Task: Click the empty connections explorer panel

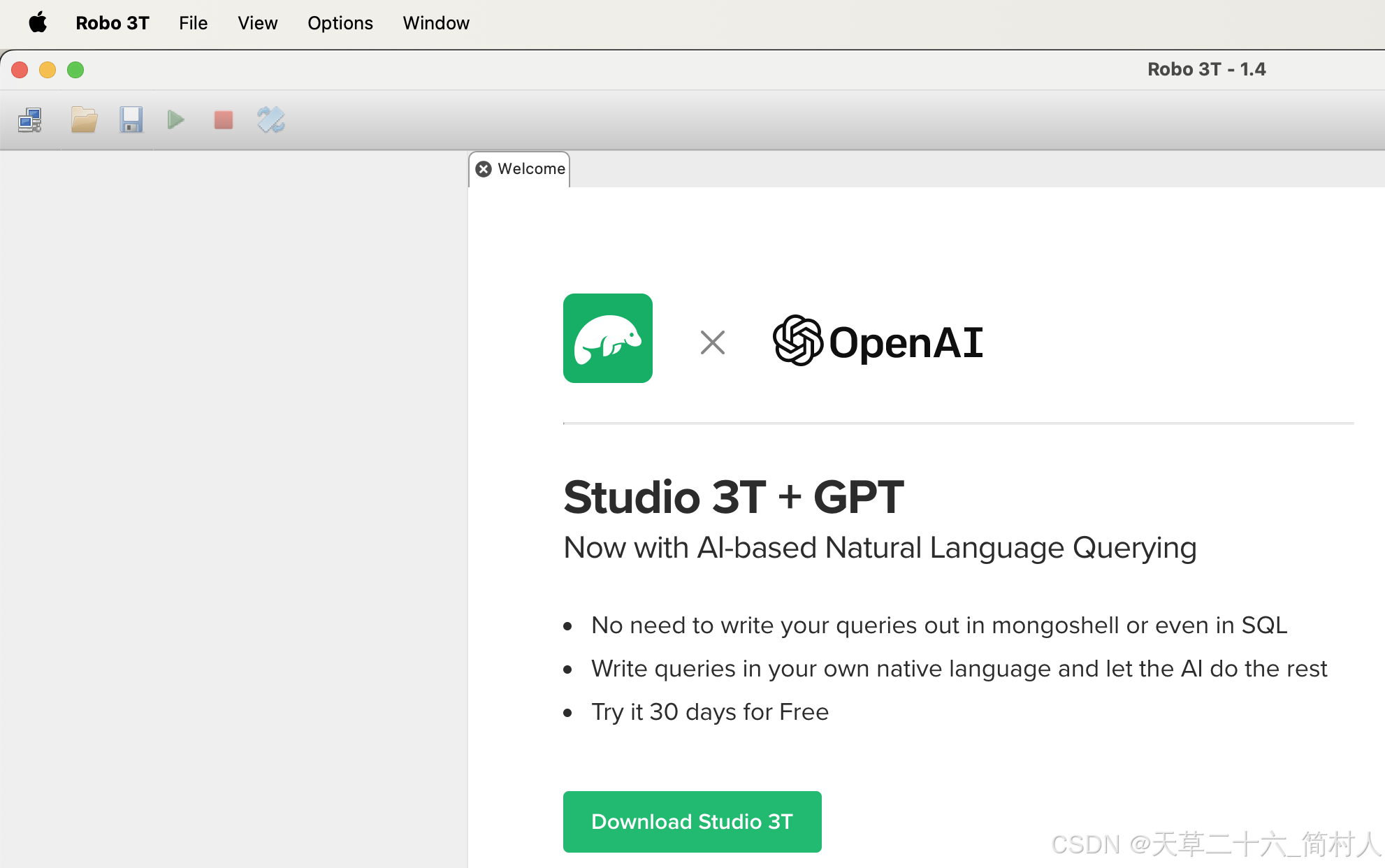Action: [233, 489]
